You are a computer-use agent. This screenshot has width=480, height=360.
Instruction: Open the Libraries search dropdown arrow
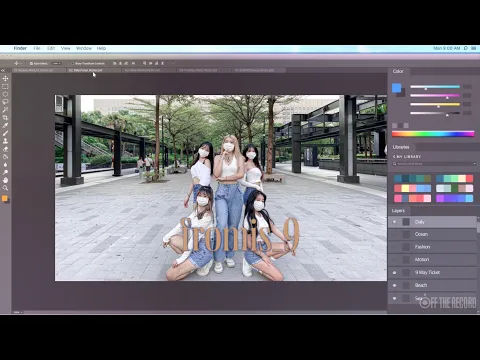(x=474, y=164)
